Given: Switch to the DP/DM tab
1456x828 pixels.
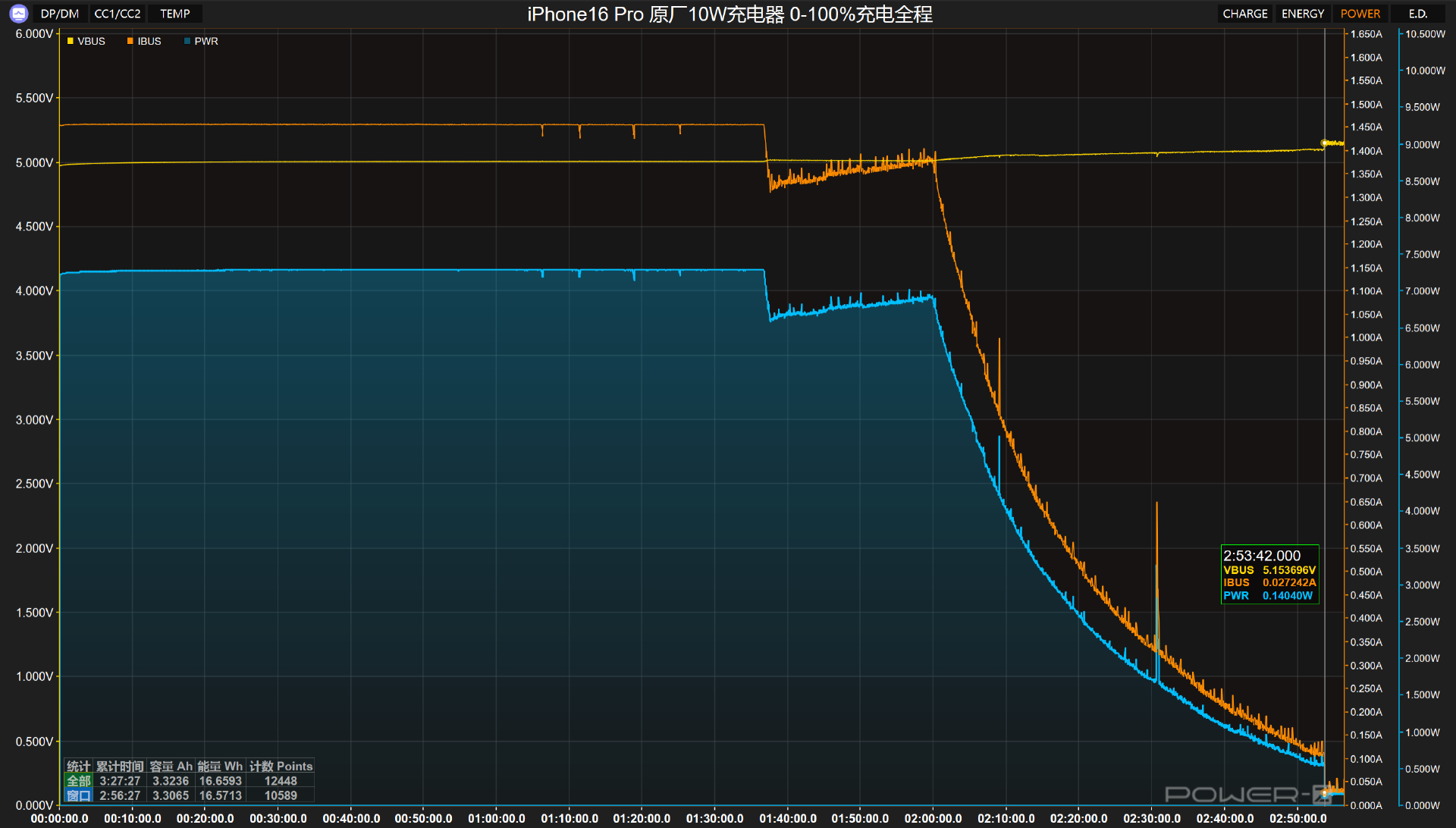Looking at the screenshot, I should pos(60,14).
